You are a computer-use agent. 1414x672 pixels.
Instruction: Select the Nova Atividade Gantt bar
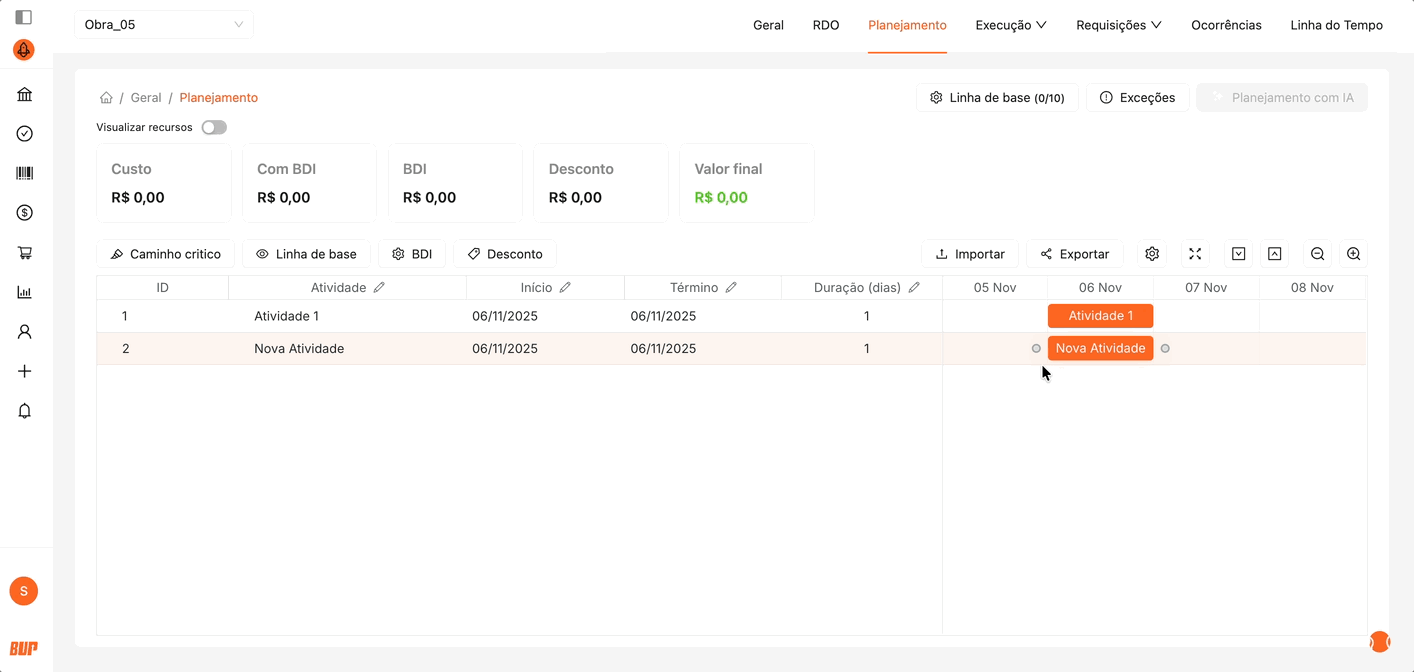[x=1100, y=348]
